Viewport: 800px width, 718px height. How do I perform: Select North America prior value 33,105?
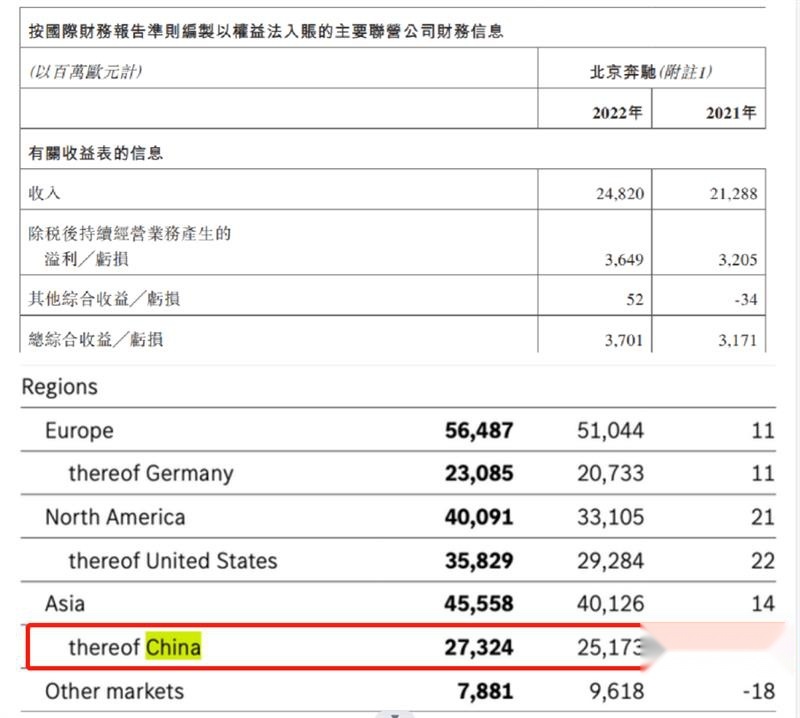610,517
